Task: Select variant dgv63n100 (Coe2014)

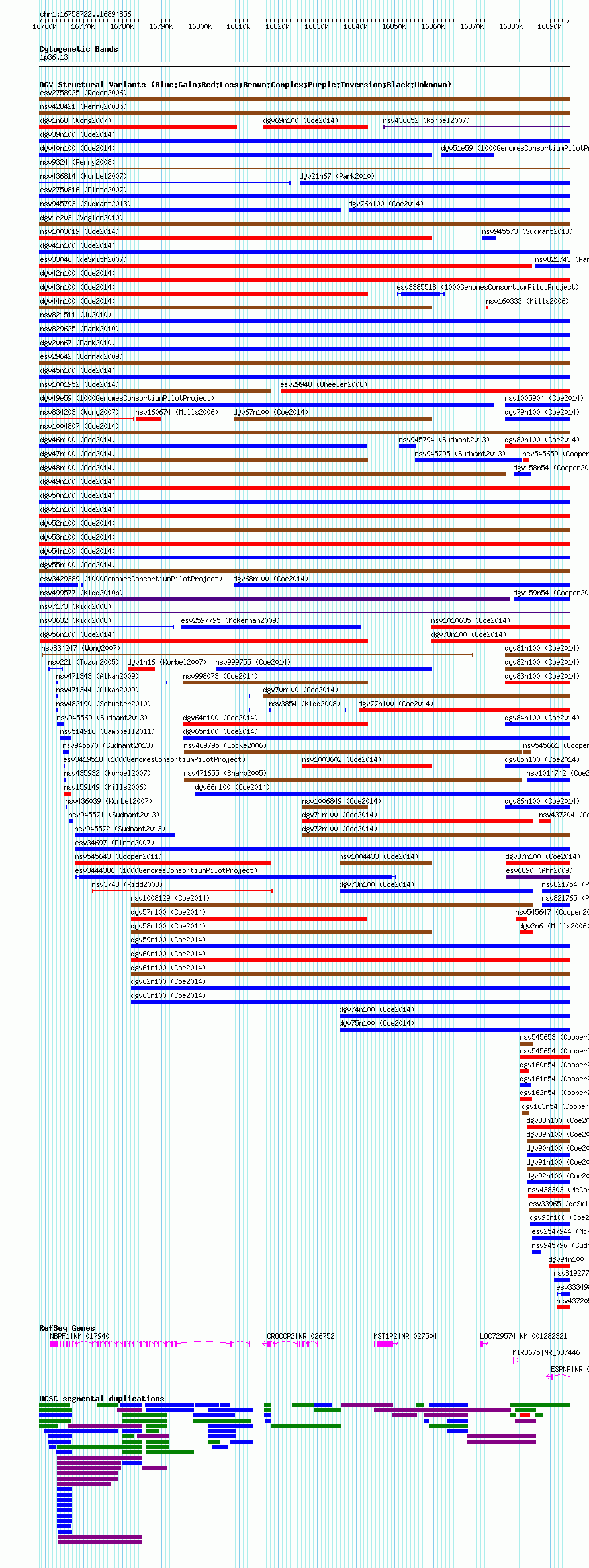Action: pos(168,995)
